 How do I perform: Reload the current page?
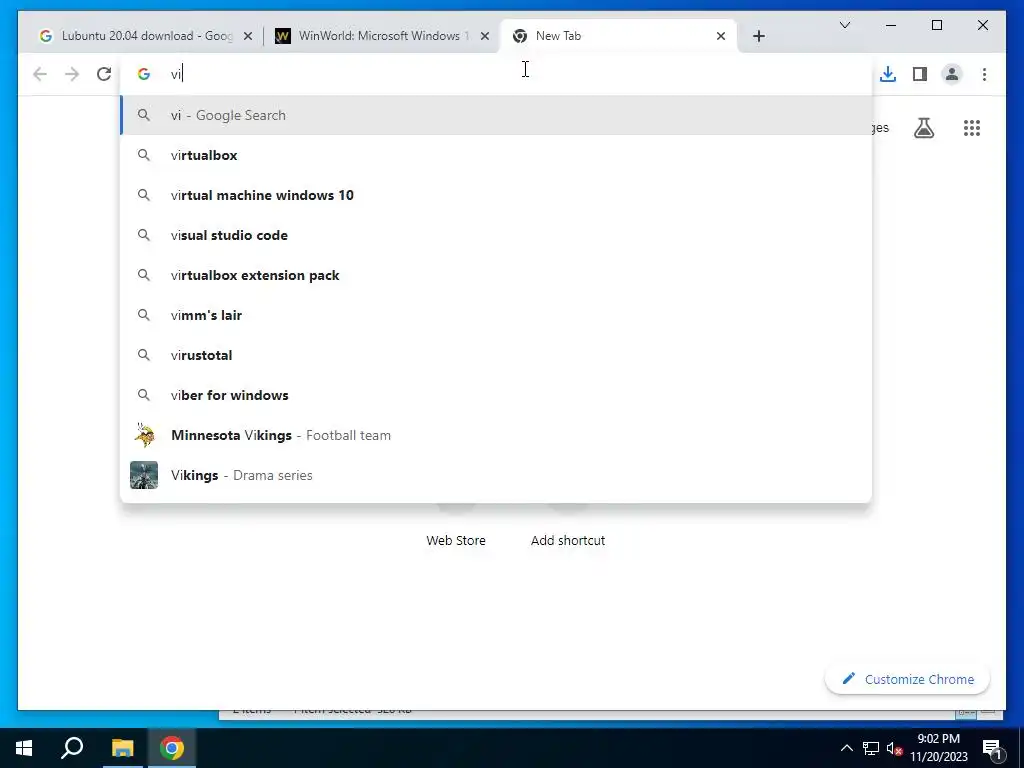(104, 74)
